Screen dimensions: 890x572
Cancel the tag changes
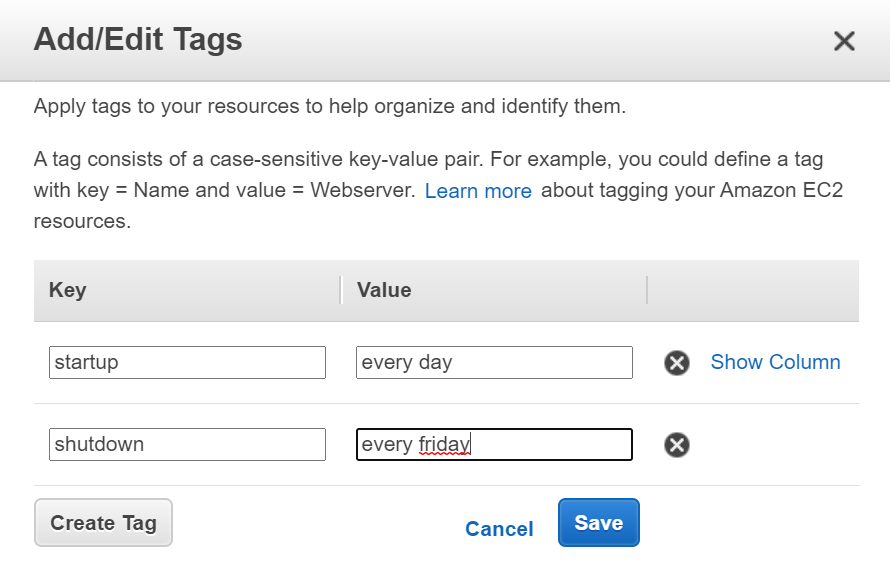499,529
